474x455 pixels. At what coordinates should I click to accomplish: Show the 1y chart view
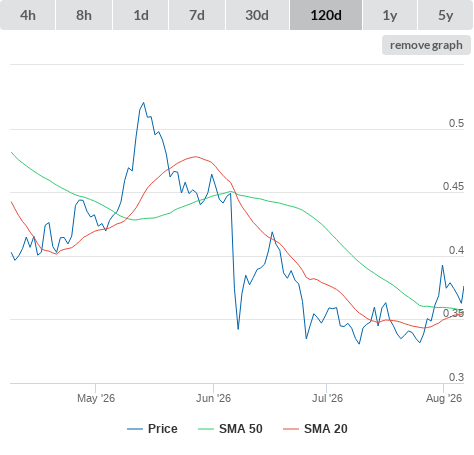(x=390, y=15)
